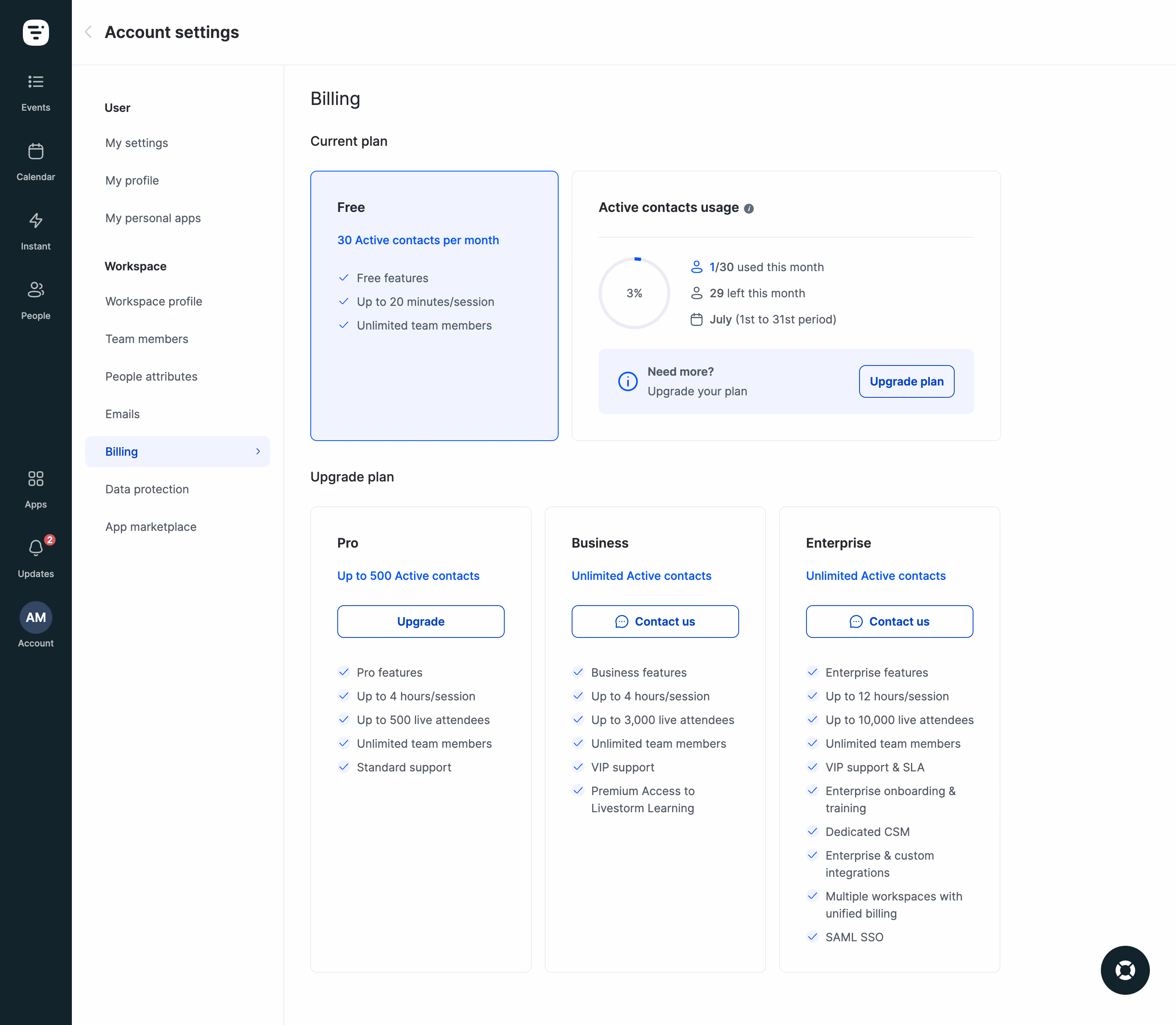Open the help lifebuoy widget
The width and height of the screenshot is (1176, 1025).
[1125, 970]
